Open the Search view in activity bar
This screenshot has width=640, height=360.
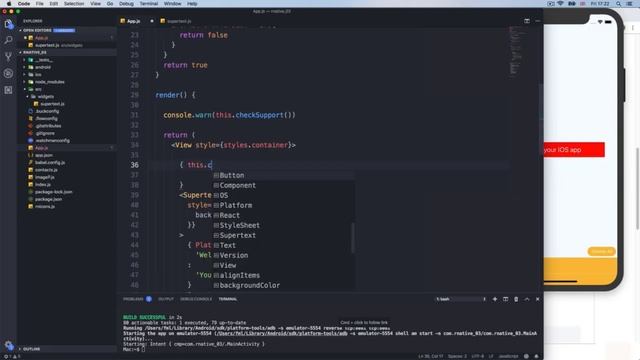coord(9,40)
